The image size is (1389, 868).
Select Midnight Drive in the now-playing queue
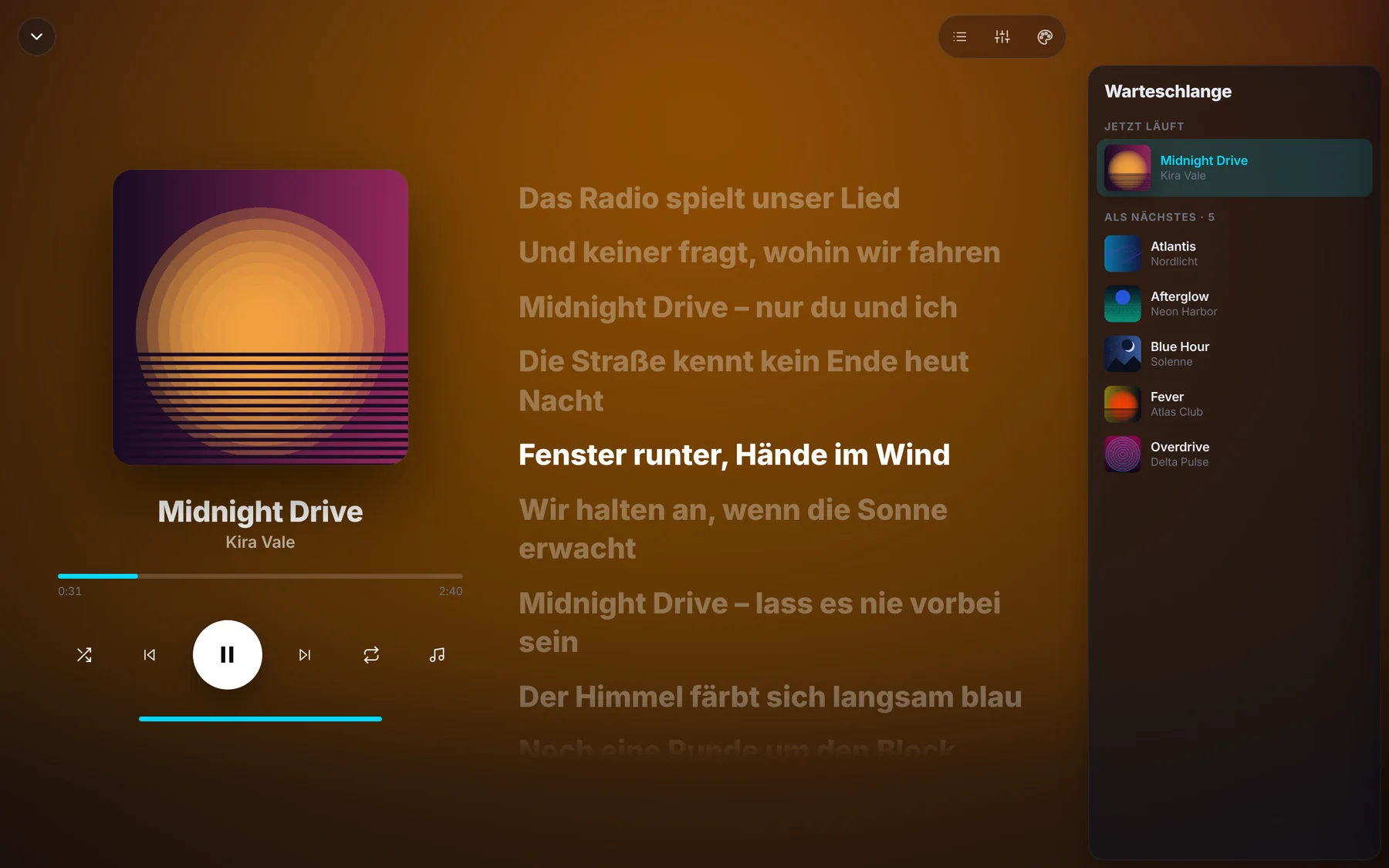[x=1234, y=167]
